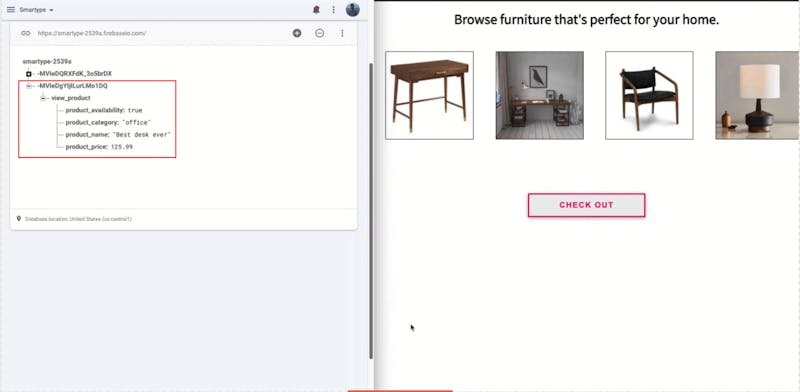The width and height of the screenshot is (800, 392).
Task: Click the link icon beside the database URL
Action: 26,33
